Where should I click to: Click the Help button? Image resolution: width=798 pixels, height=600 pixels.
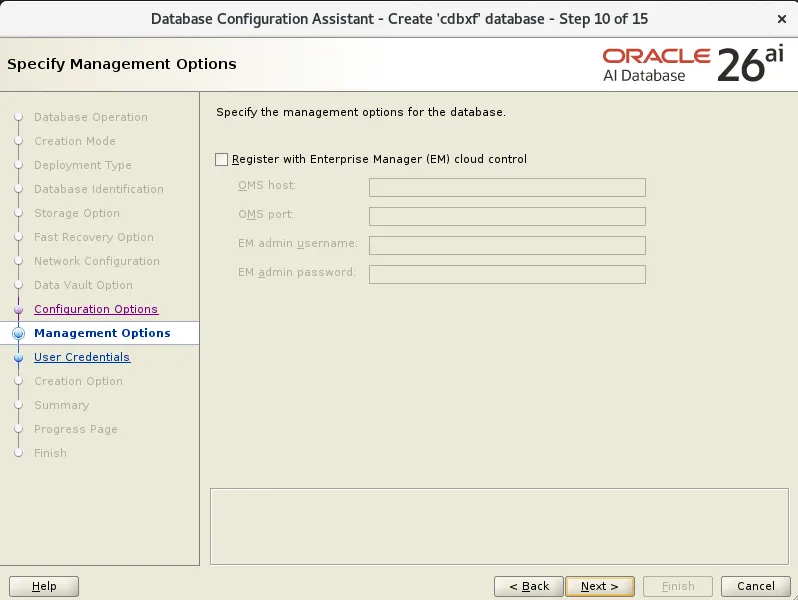pyautogui.click(x=44, y=586)
